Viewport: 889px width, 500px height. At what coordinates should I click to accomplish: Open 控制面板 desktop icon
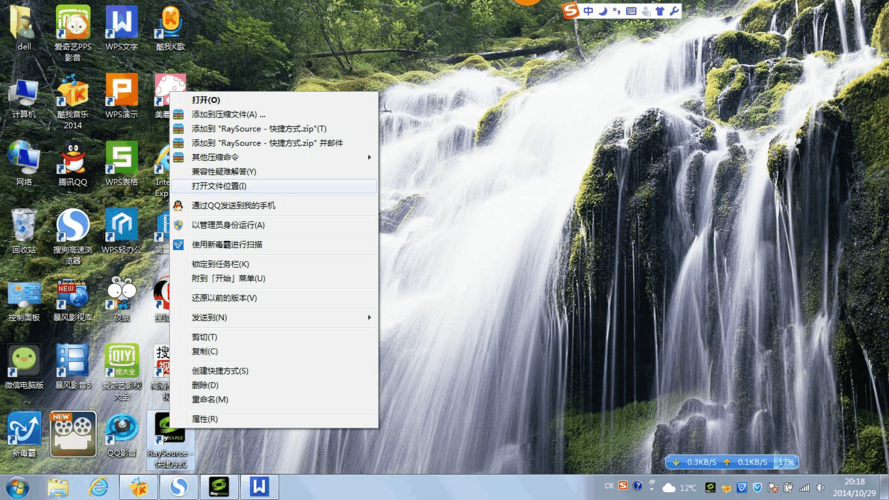23,301
